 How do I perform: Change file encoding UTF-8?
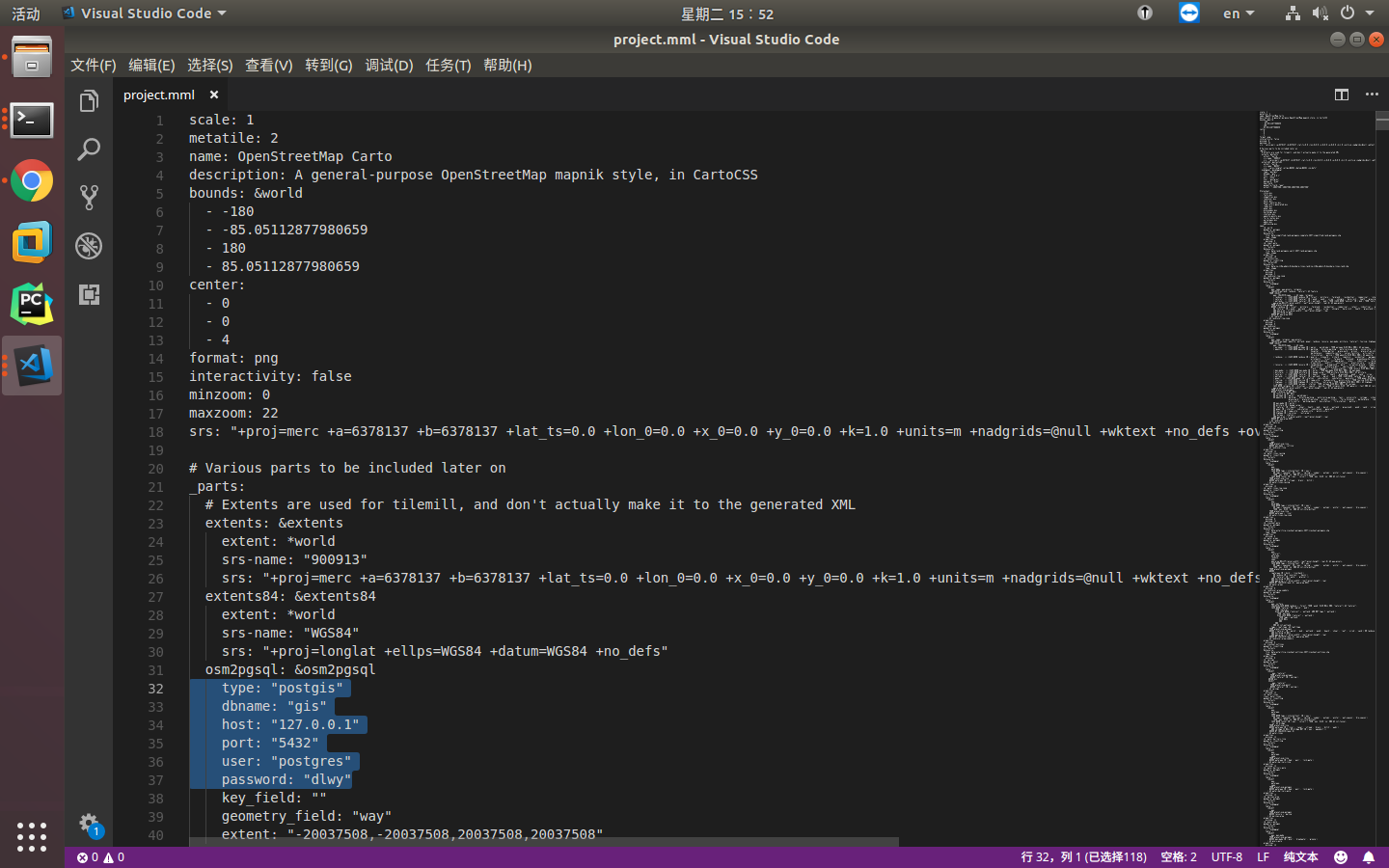(x=1227, y=857)
